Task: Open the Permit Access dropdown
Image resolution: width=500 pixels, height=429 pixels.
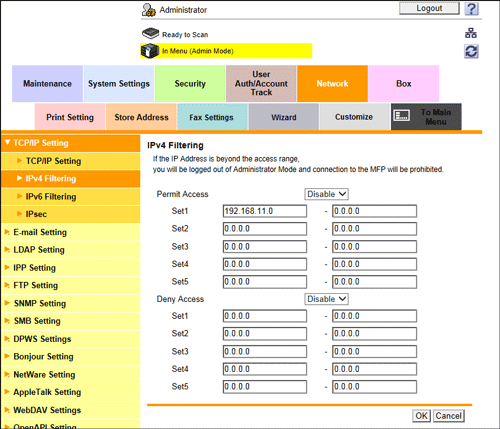Action: pos(326,194)
